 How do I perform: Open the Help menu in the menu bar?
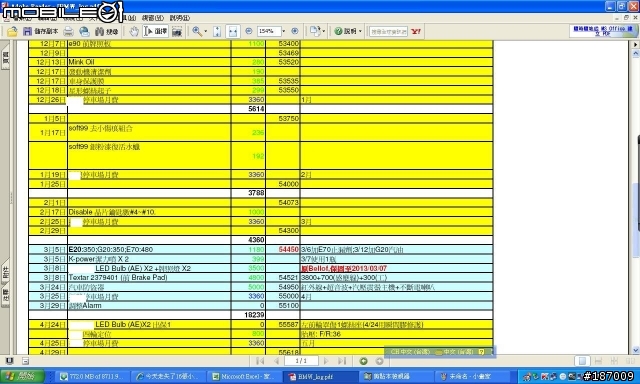(180, 18)
